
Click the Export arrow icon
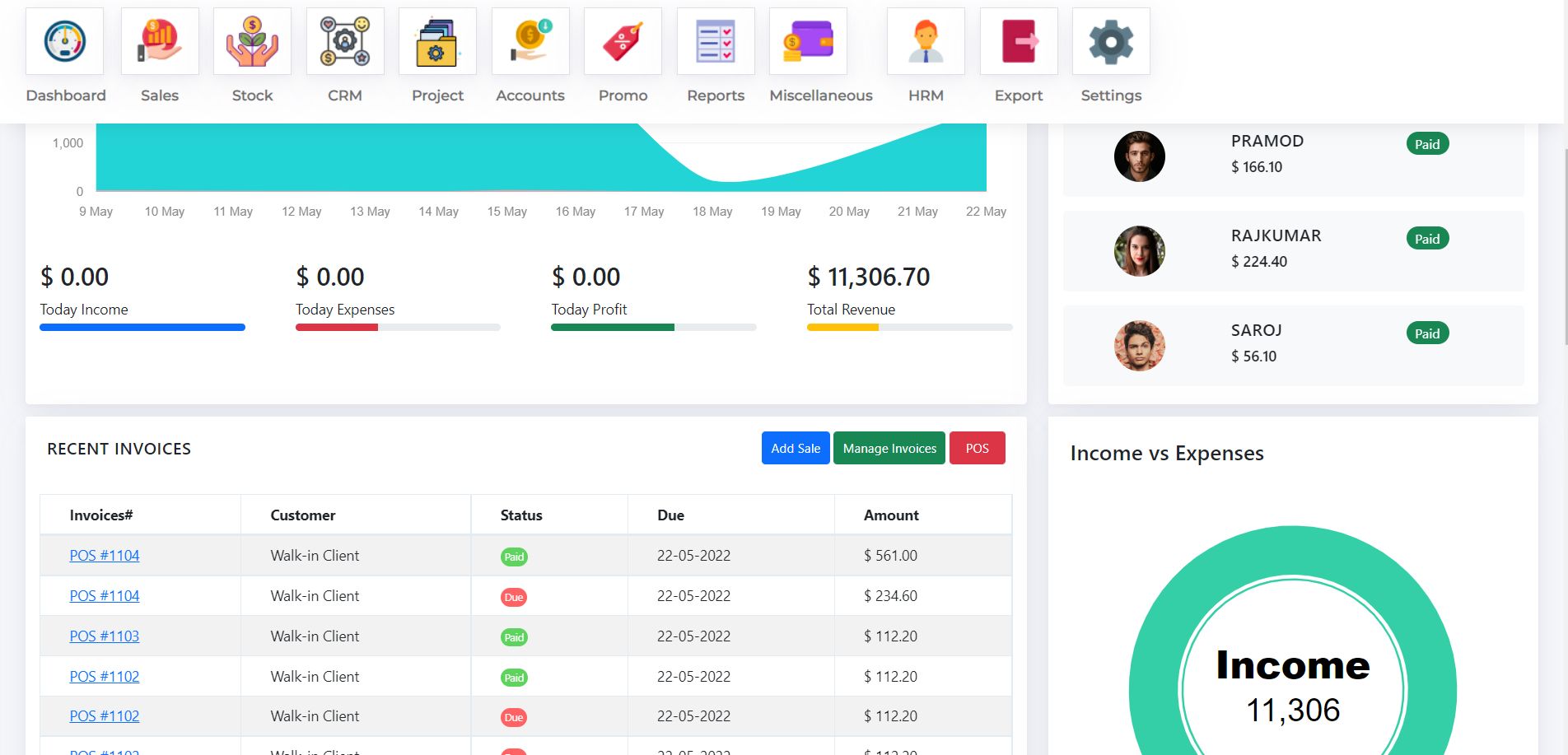coord(1019,41)
